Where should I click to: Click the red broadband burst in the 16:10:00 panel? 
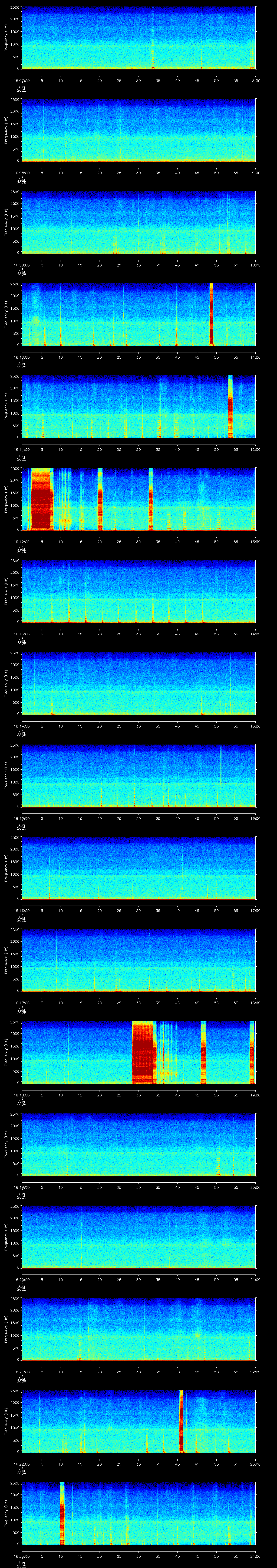[x=211, y=315]
